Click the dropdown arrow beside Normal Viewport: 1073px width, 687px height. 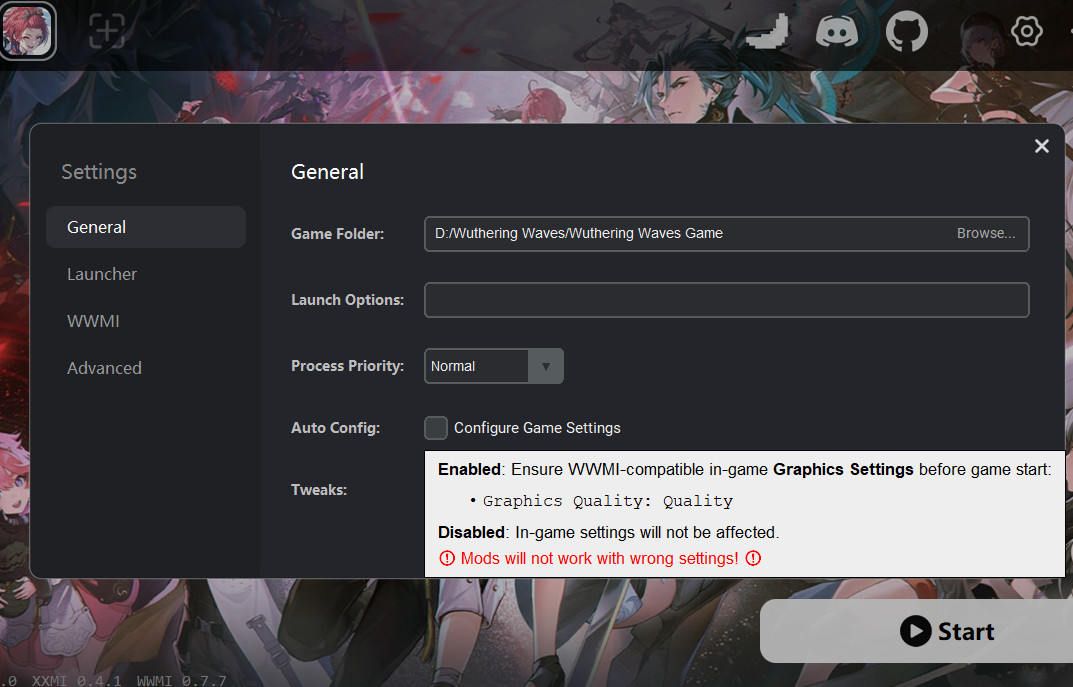tap(547, 366)
